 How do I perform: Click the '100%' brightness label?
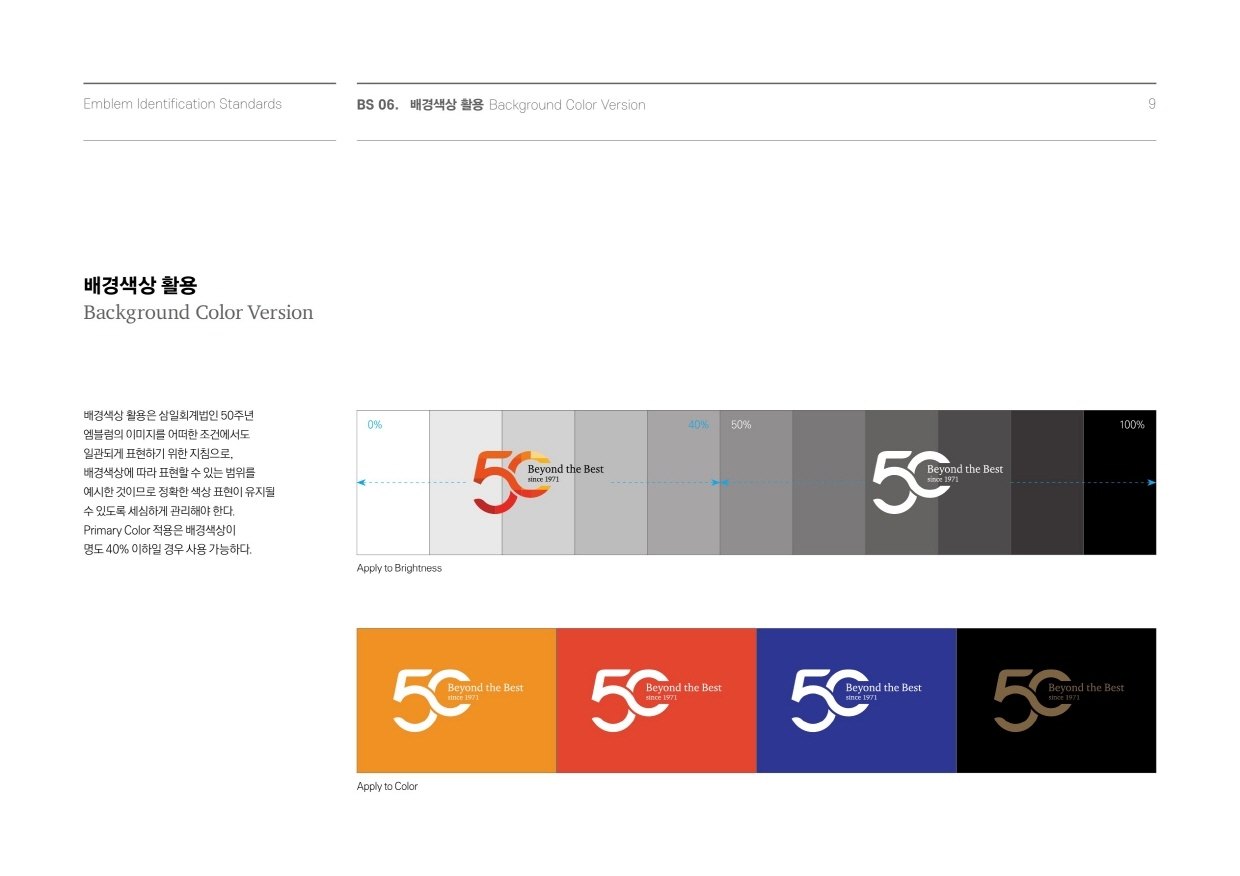tap(1132, 425)
